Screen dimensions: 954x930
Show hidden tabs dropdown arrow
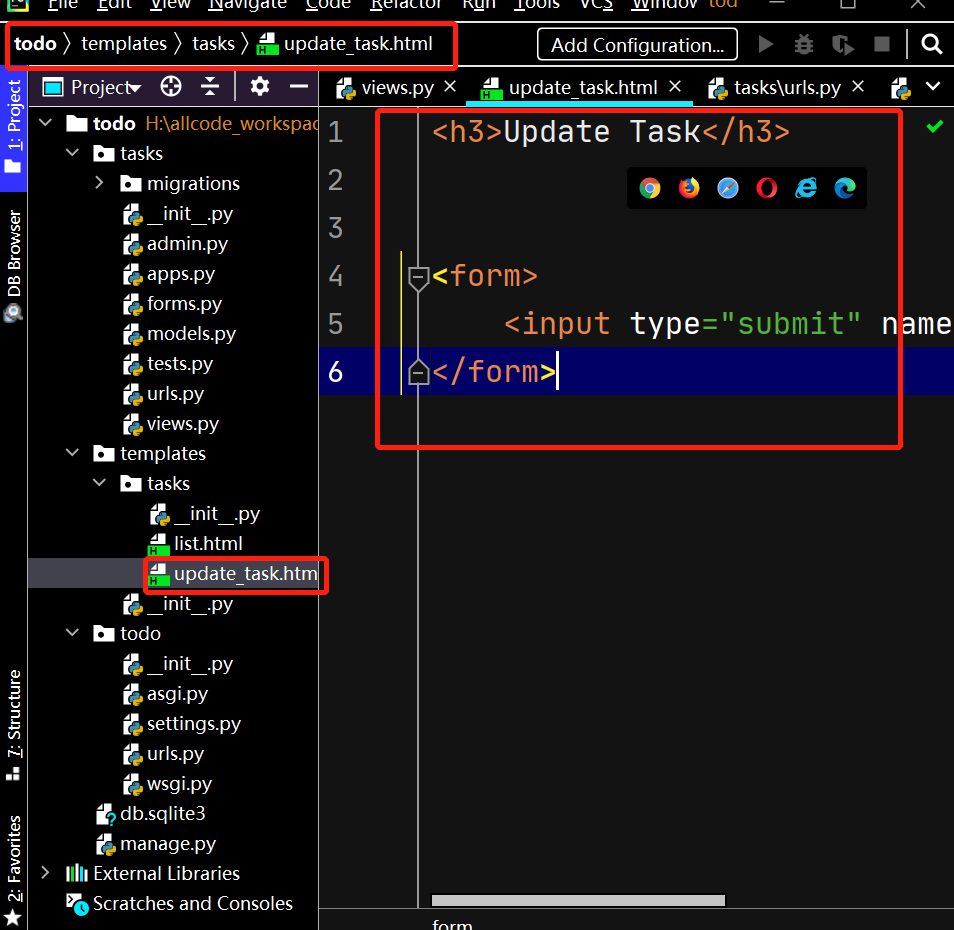tap(933, 87)
